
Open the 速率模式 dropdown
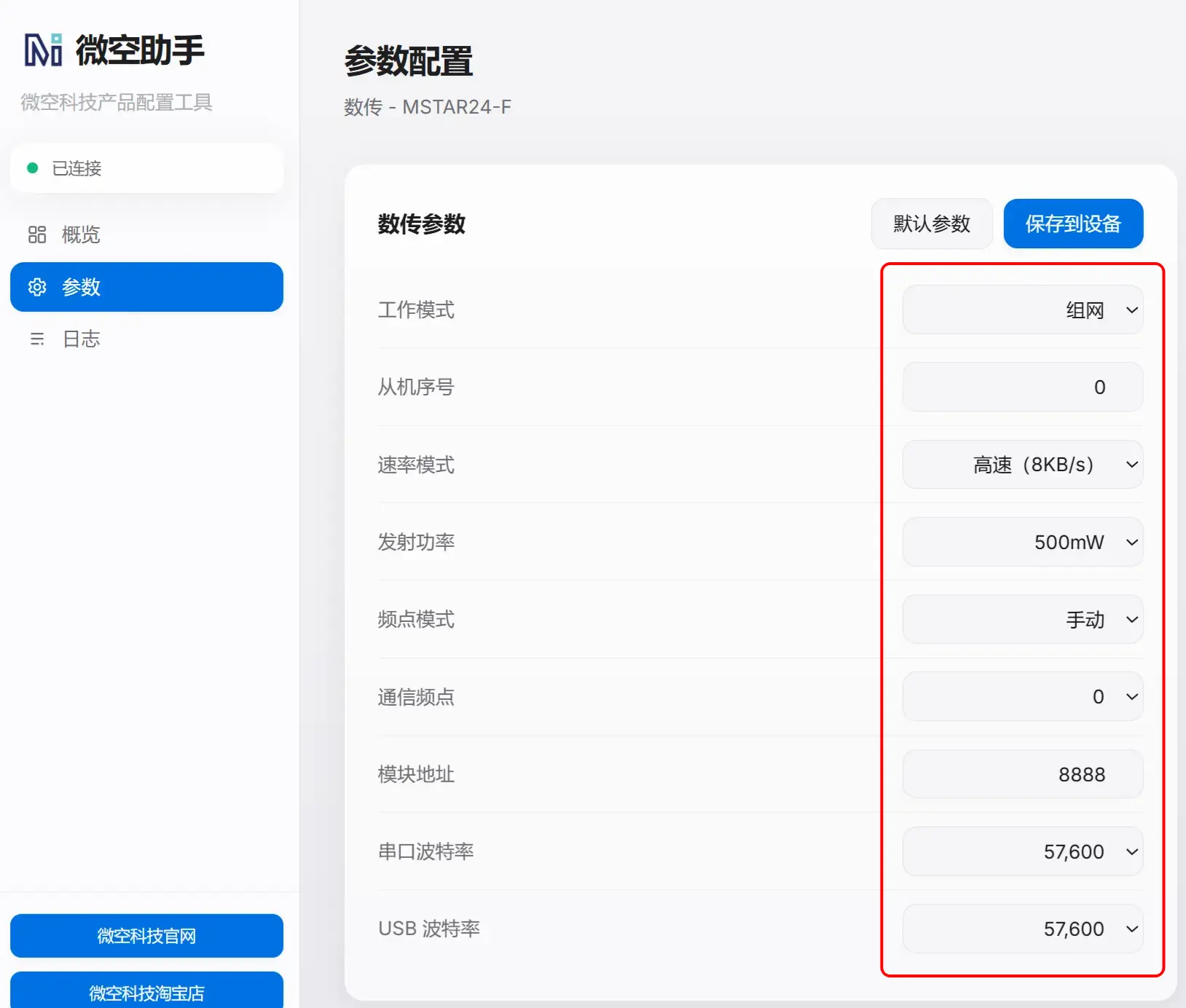pos(1022,465)
